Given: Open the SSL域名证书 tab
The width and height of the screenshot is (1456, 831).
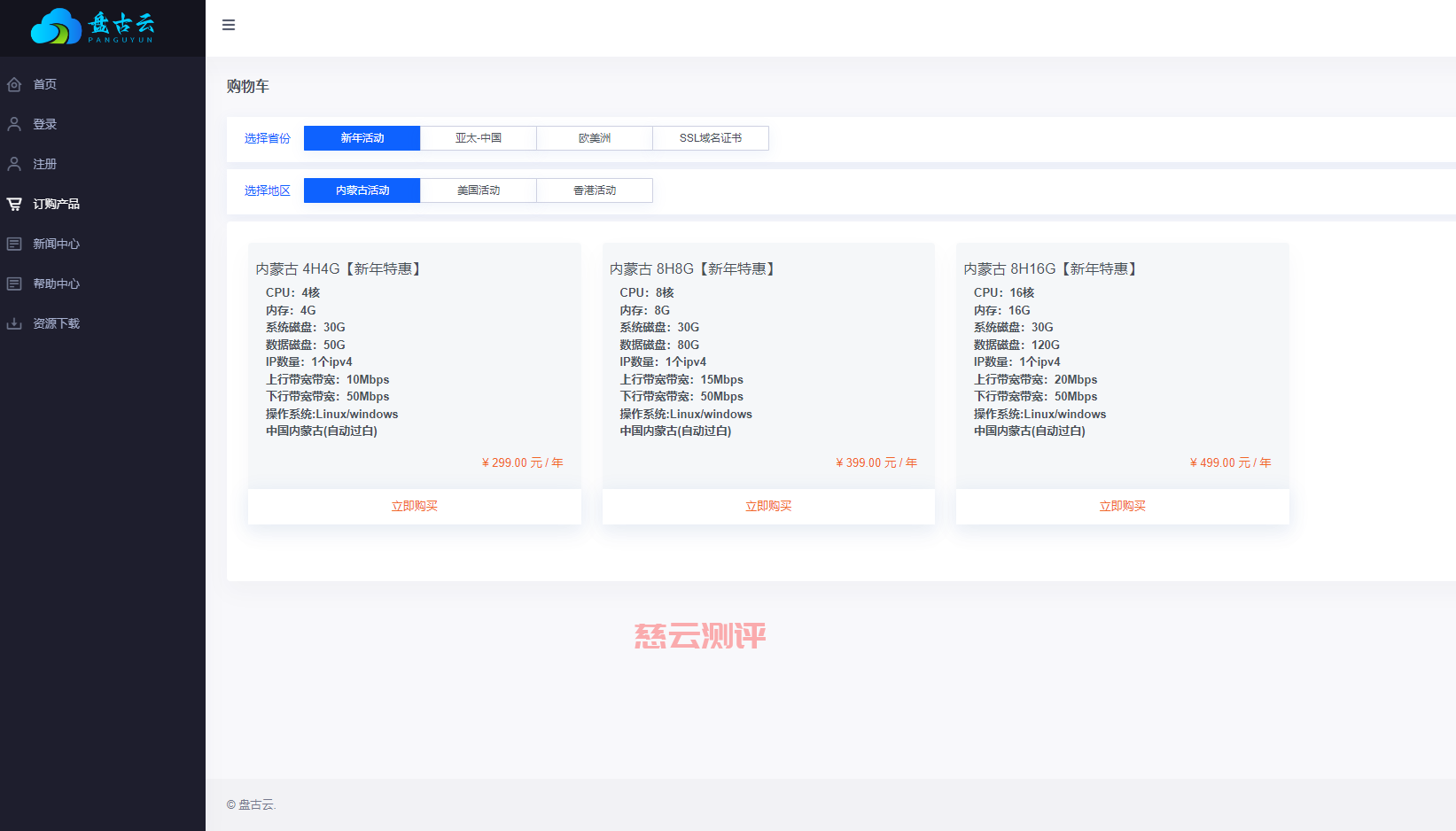Looking at the screenshot, I should pos(710,137).
